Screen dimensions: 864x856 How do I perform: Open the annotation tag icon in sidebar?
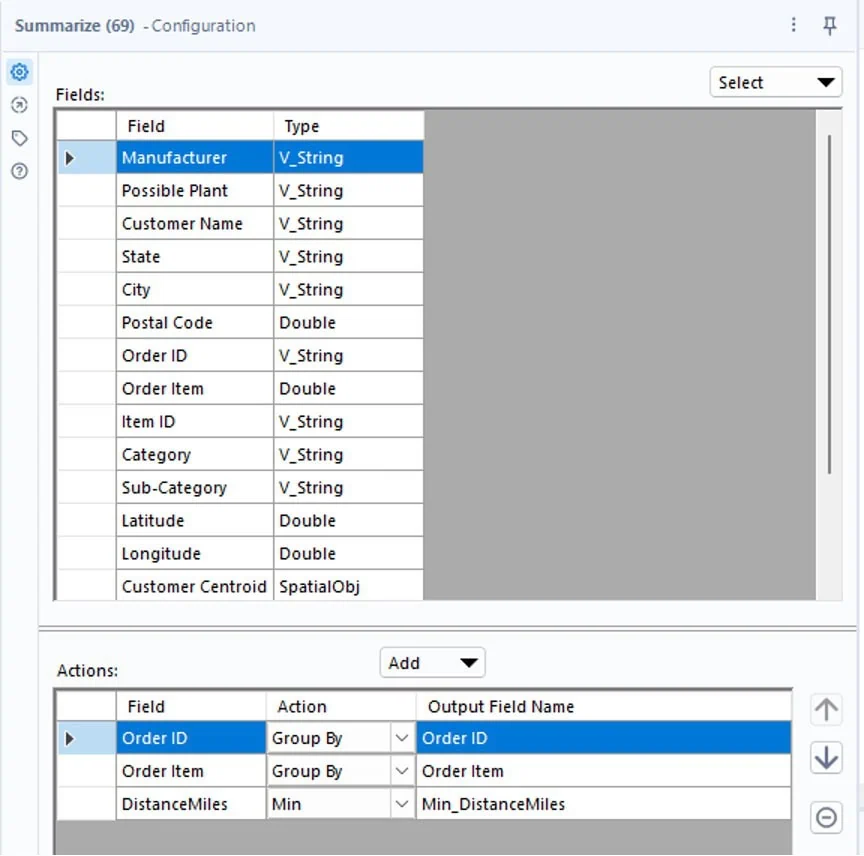tap(19, 138)
